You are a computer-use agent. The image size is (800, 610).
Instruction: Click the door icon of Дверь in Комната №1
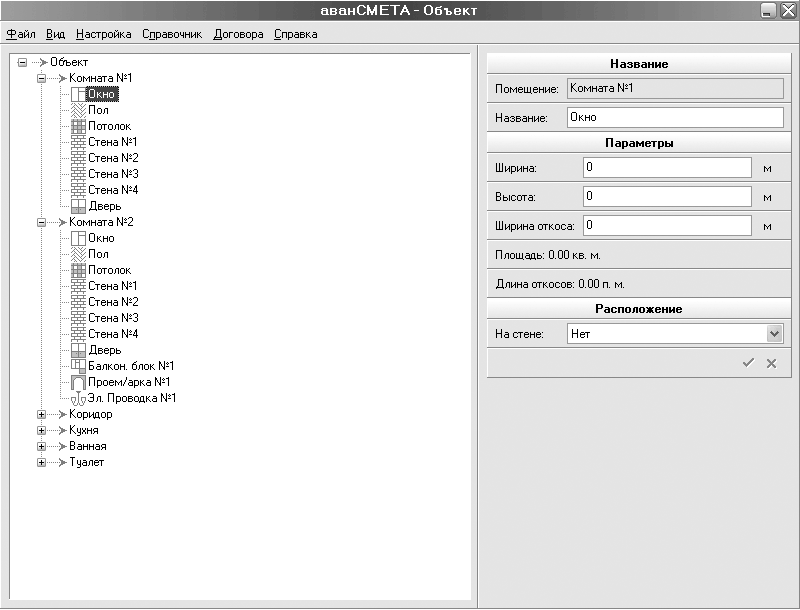79,206
